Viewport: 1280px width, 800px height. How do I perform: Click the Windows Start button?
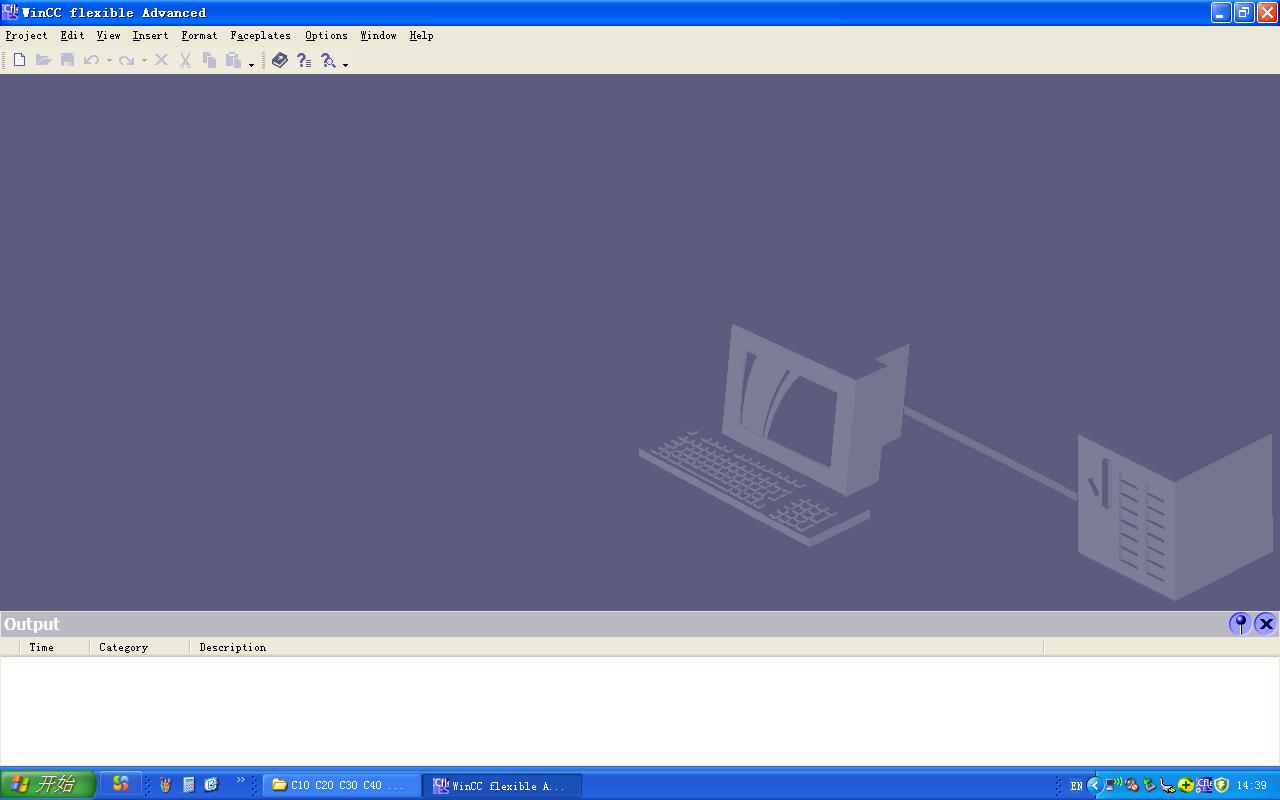coord(48,785)
